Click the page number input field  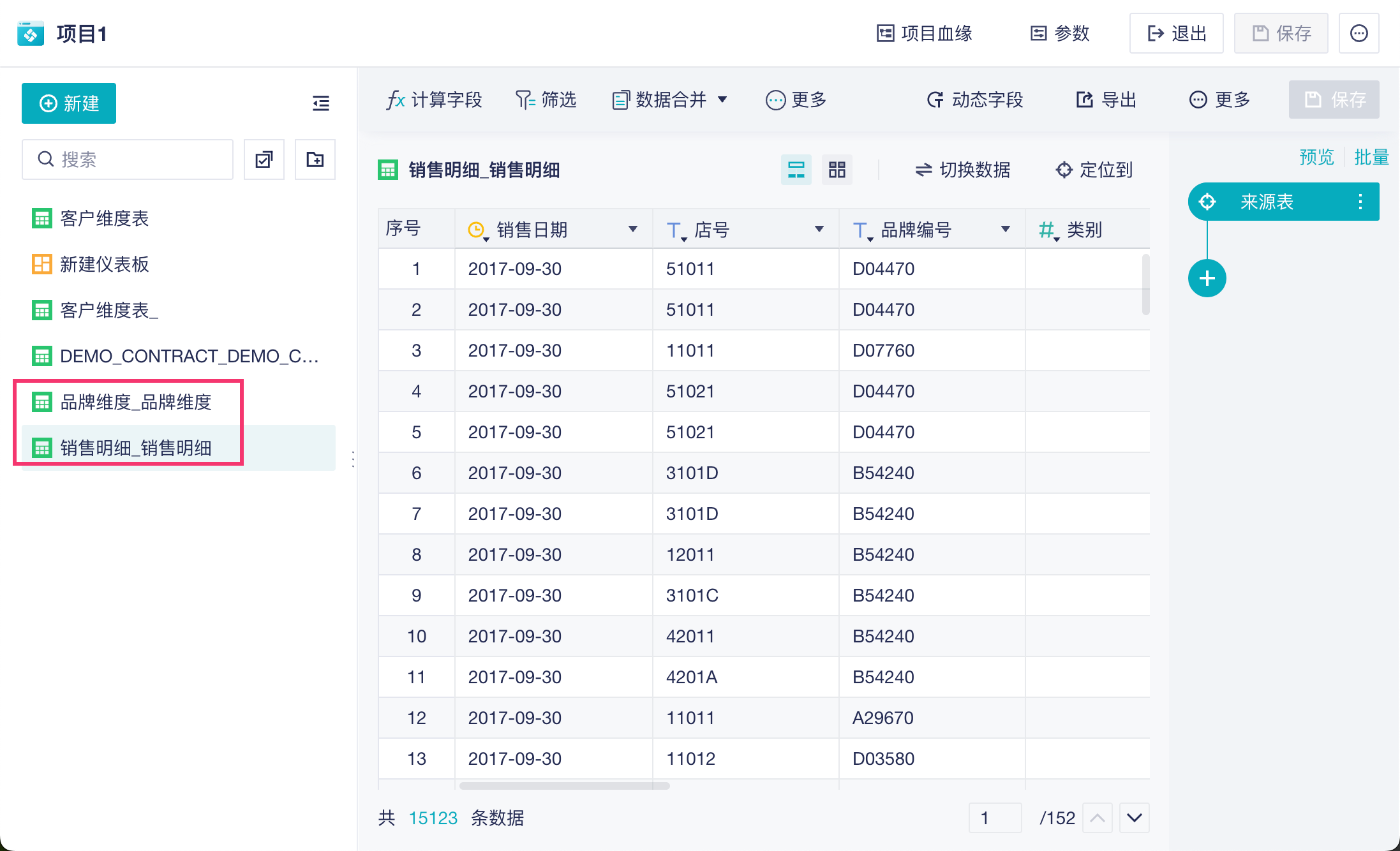[994, 818]
